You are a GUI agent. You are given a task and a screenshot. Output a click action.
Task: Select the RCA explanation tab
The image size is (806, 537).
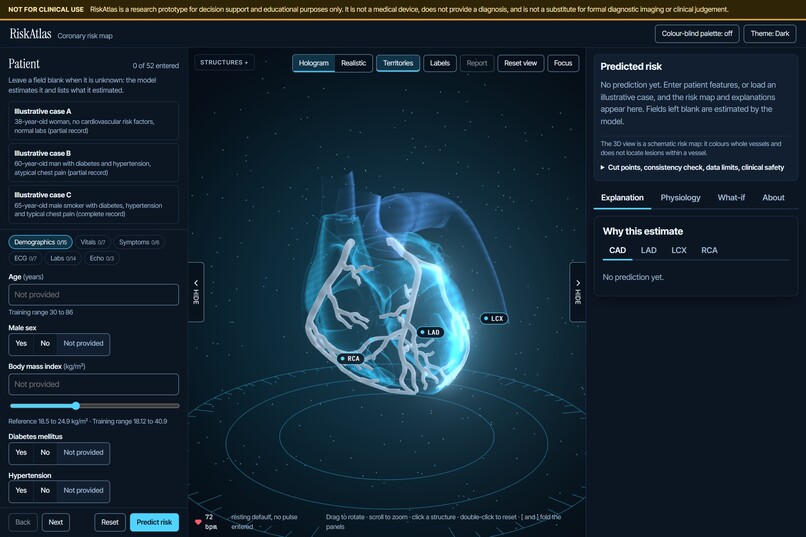[709, 251]
